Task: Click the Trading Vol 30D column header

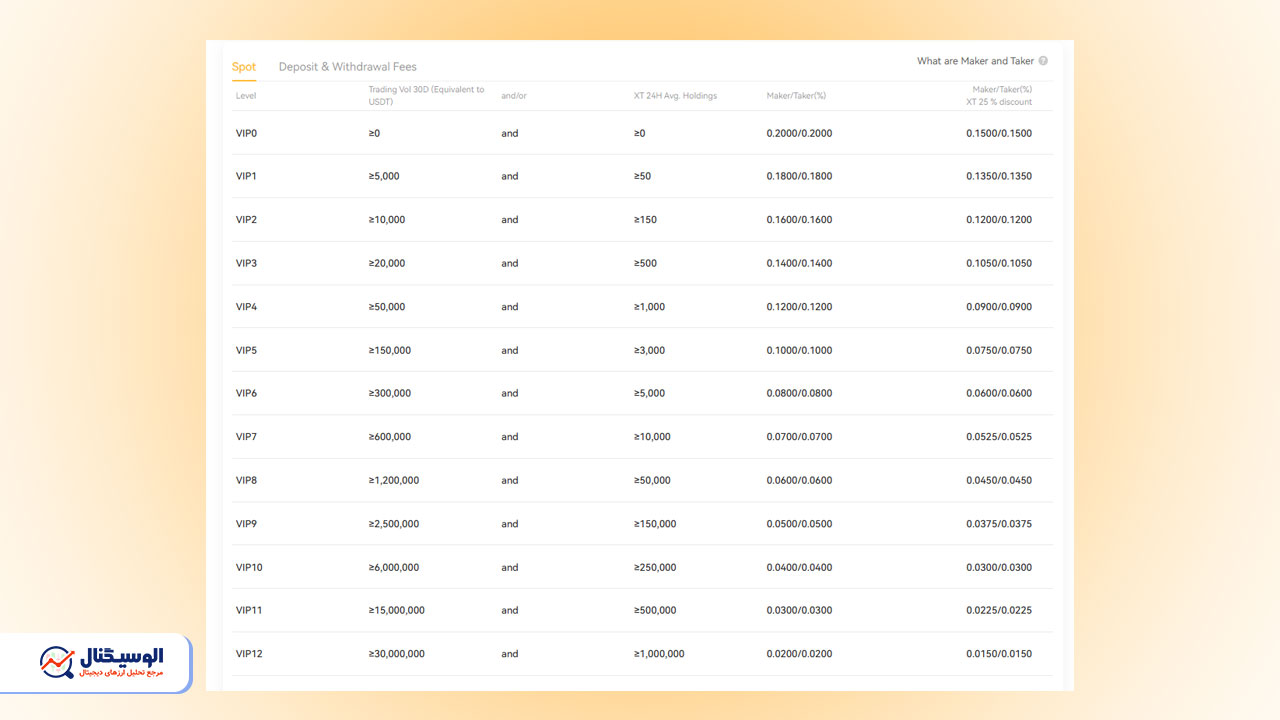Action: 426,95
